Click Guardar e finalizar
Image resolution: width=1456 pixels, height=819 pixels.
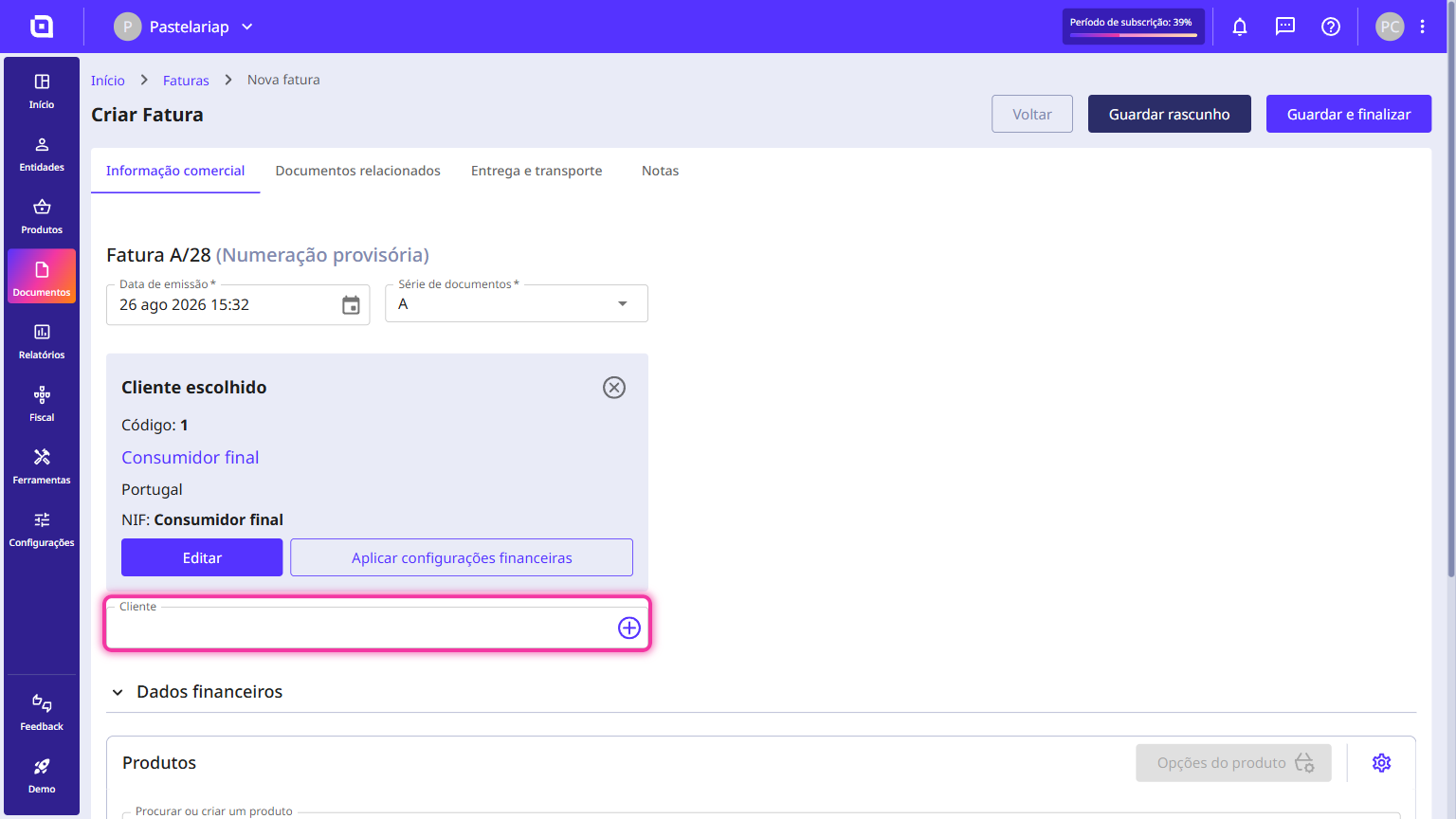1349,114
